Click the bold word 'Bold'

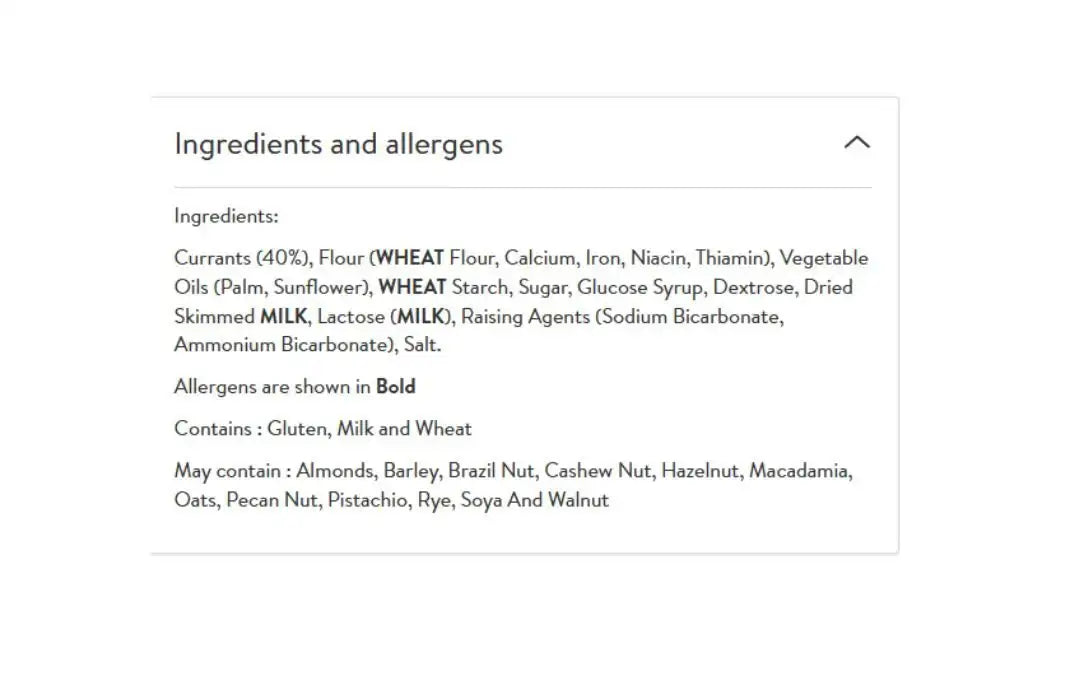(x=396, y=387)
